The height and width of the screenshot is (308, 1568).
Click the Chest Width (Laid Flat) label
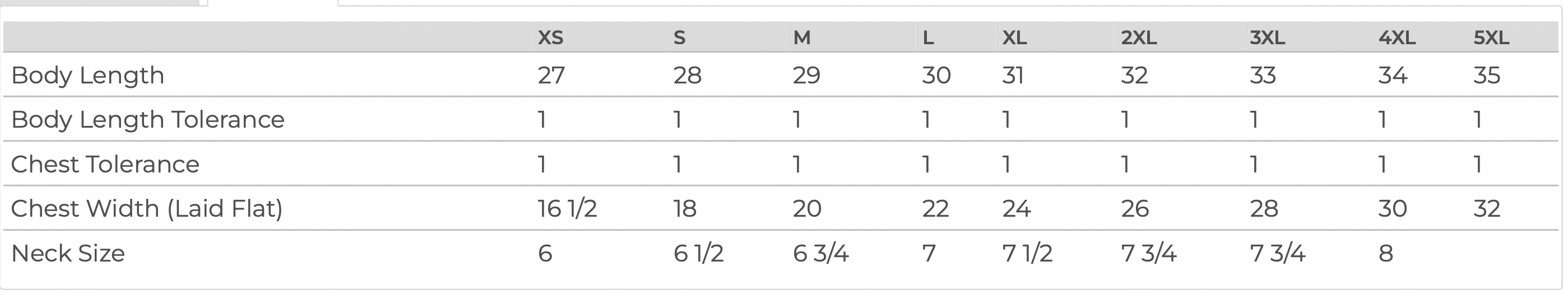pyautogui.click(x=147, y=209)
